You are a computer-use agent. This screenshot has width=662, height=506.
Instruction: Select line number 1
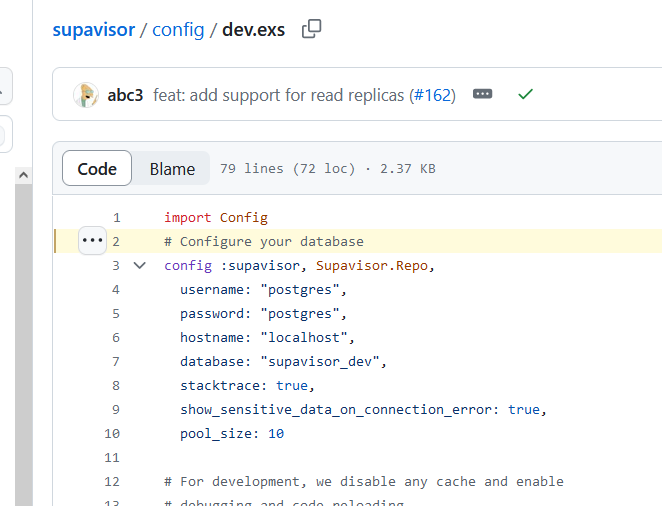[117, 218]
